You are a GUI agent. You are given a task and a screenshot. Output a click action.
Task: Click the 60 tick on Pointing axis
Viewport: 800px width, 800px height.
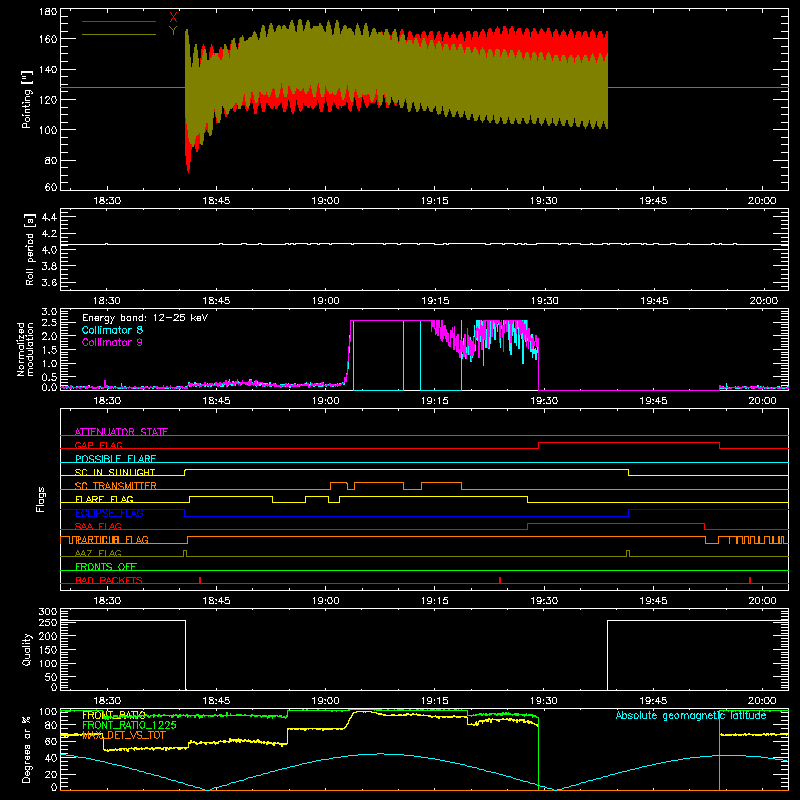tap(51, 187)
